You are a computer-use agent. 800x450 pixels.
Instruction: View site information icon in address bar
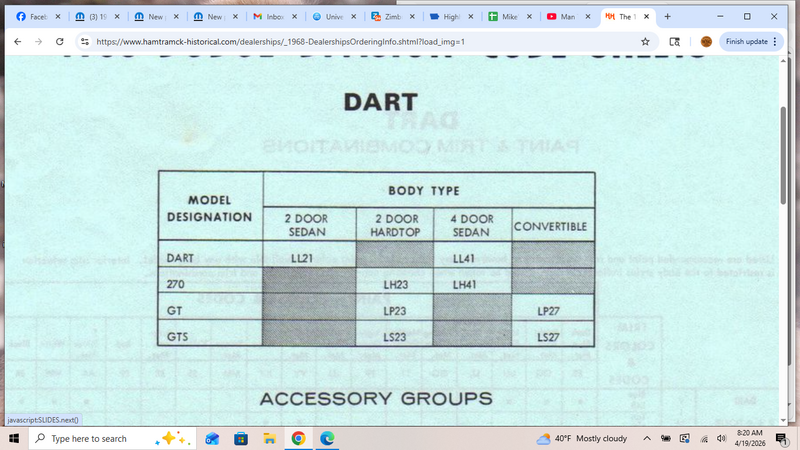tap(85, 42)
